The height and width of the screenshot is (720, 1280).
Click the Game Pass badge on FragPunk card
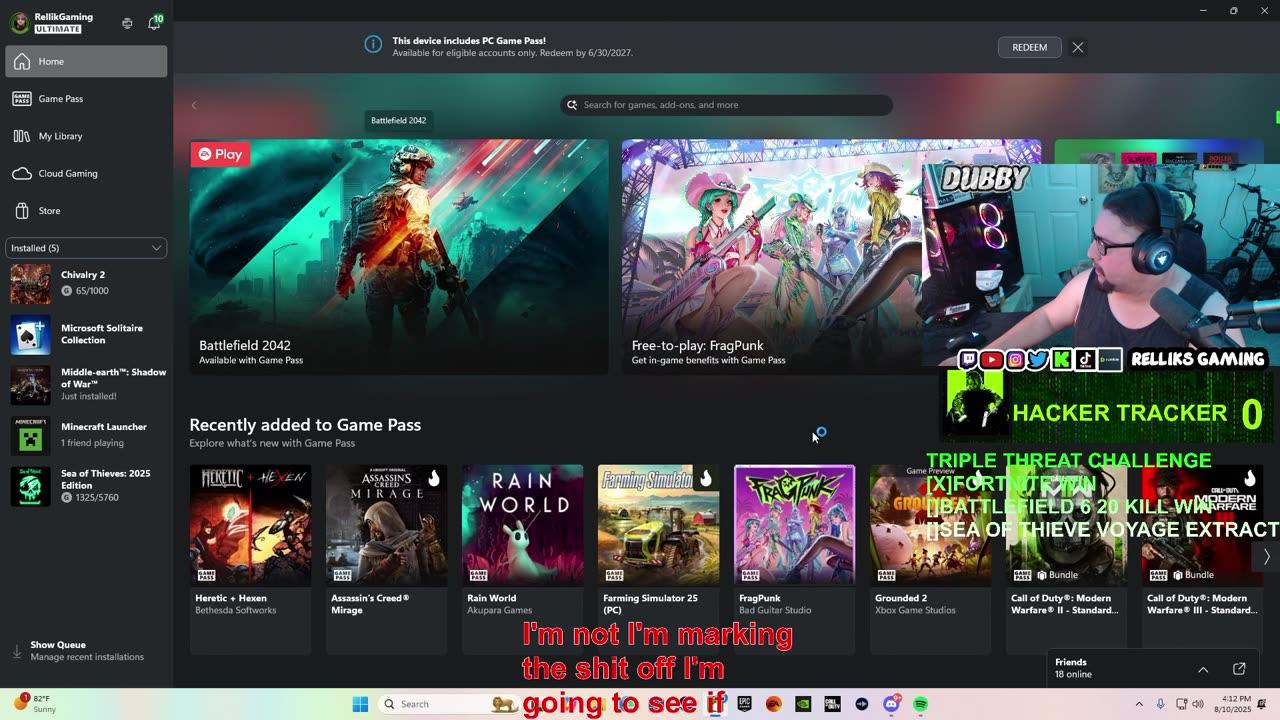[750, 575]
